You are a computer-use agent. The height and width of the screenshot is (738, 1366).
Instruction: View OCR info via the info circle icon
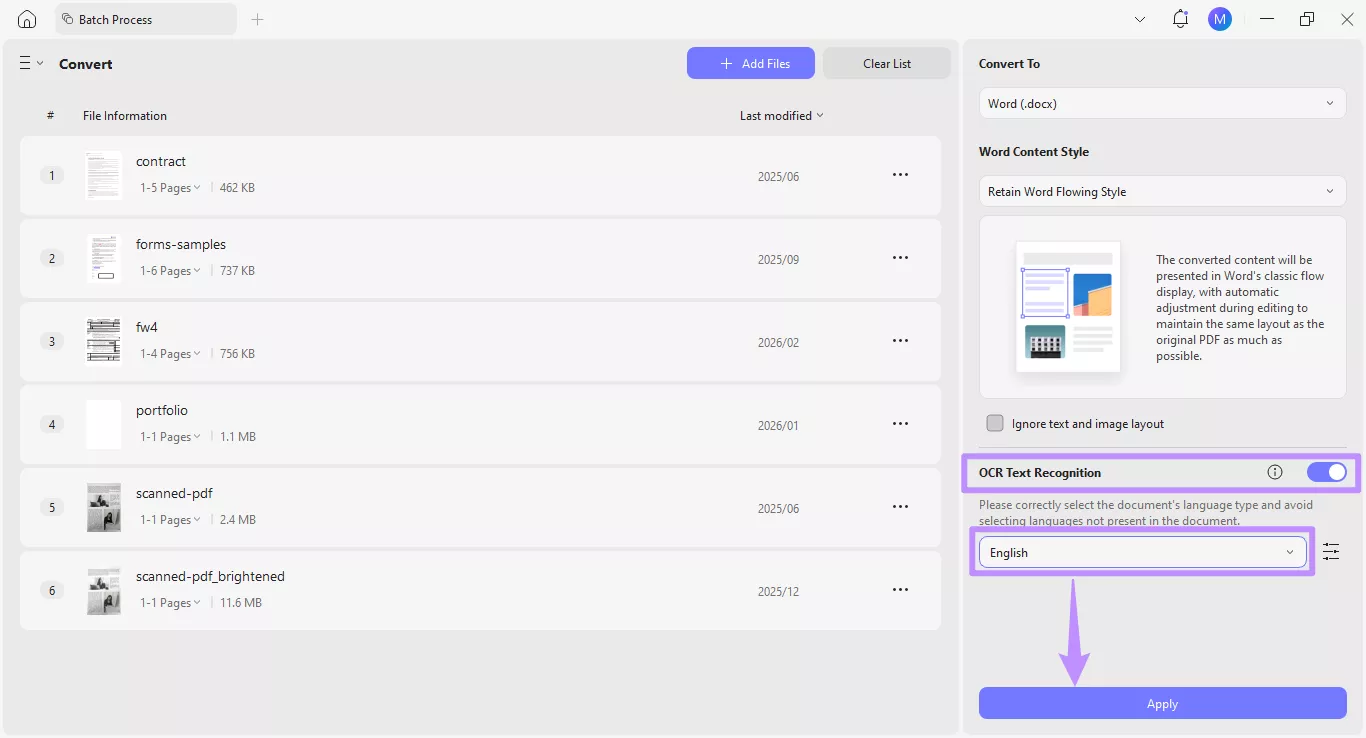click(1275, 472)
